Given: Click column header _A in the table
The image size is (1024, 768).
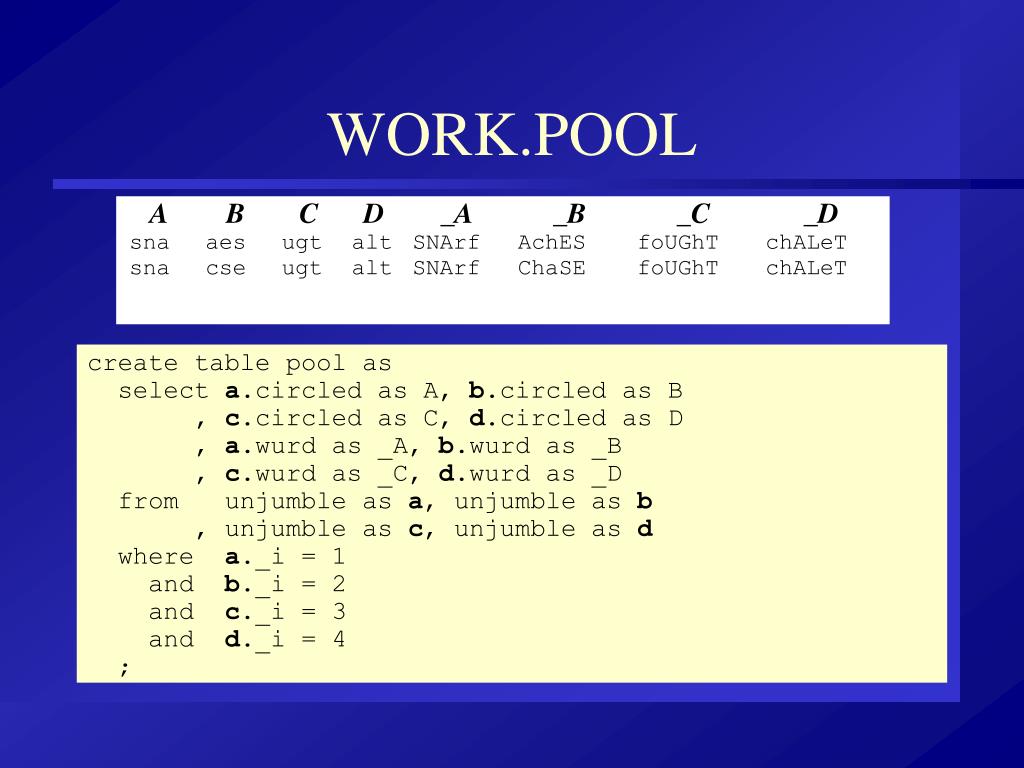Looking at the screenshot, I should [456, 214].
